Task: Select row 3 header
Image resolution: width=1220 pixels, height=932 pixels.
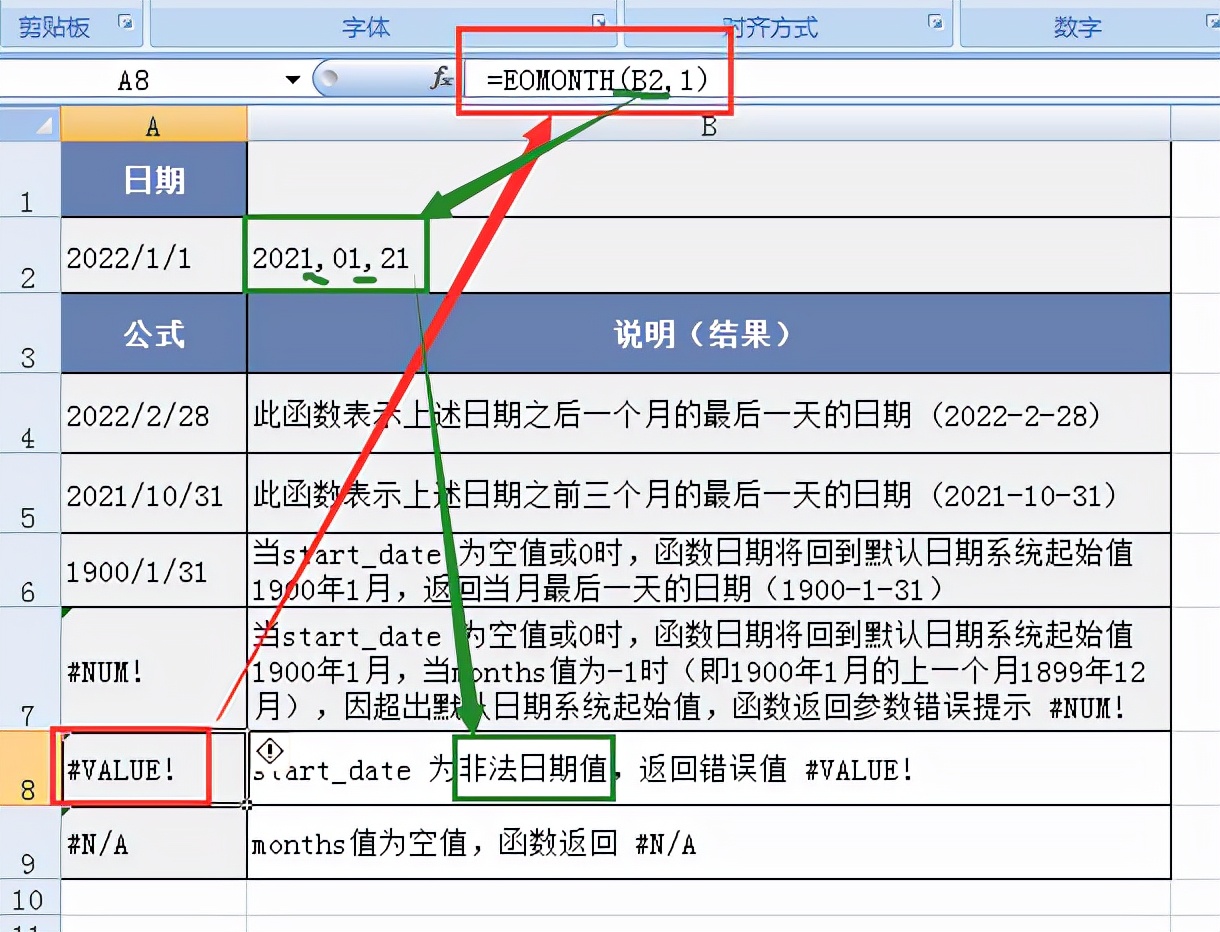Action: (x=29, y=333)
